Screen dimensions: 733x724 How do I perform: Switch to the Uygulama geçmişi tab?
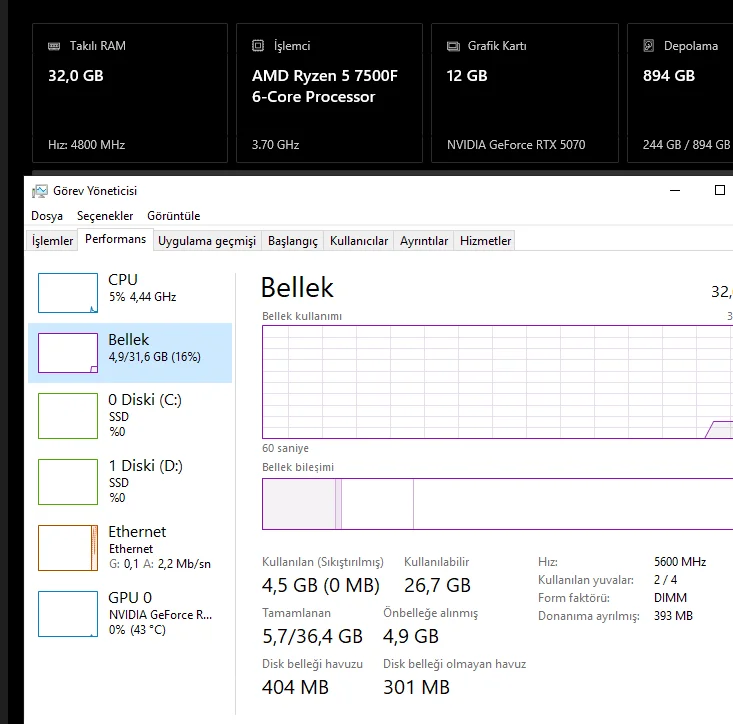pos(207,241)
